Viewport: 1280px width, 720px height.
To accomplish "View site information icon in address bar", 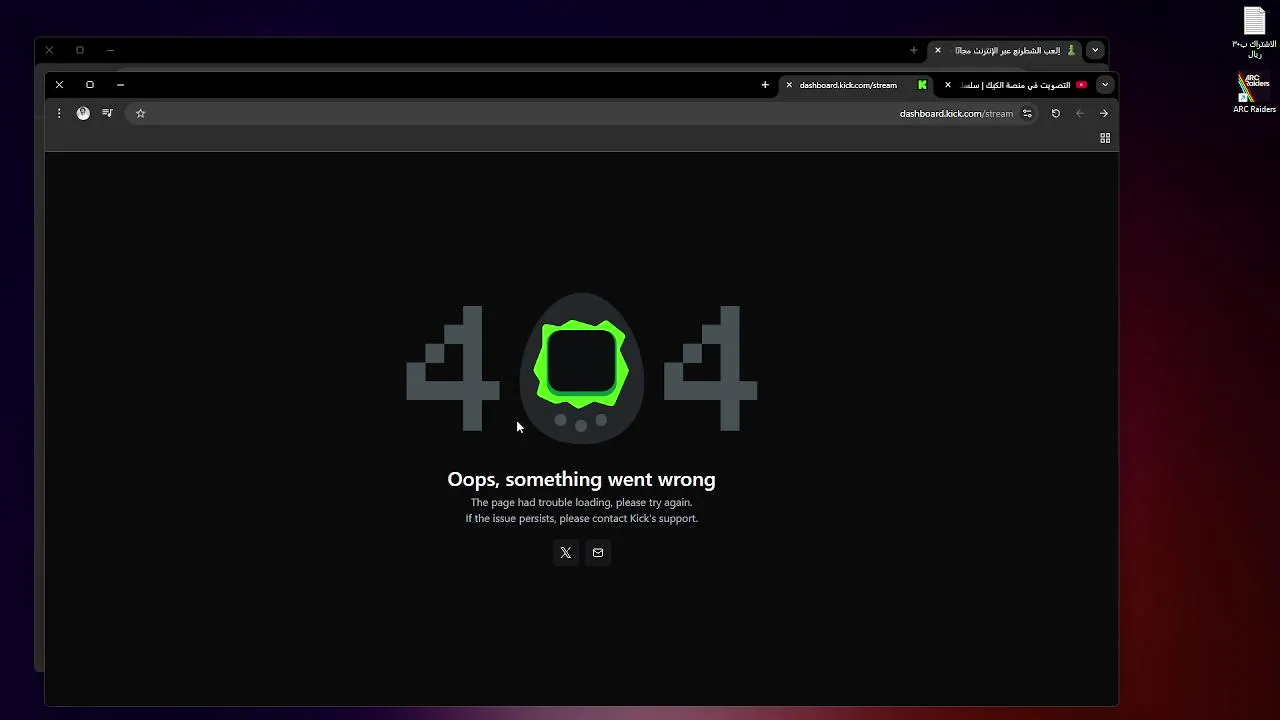I will point(1027,114).
